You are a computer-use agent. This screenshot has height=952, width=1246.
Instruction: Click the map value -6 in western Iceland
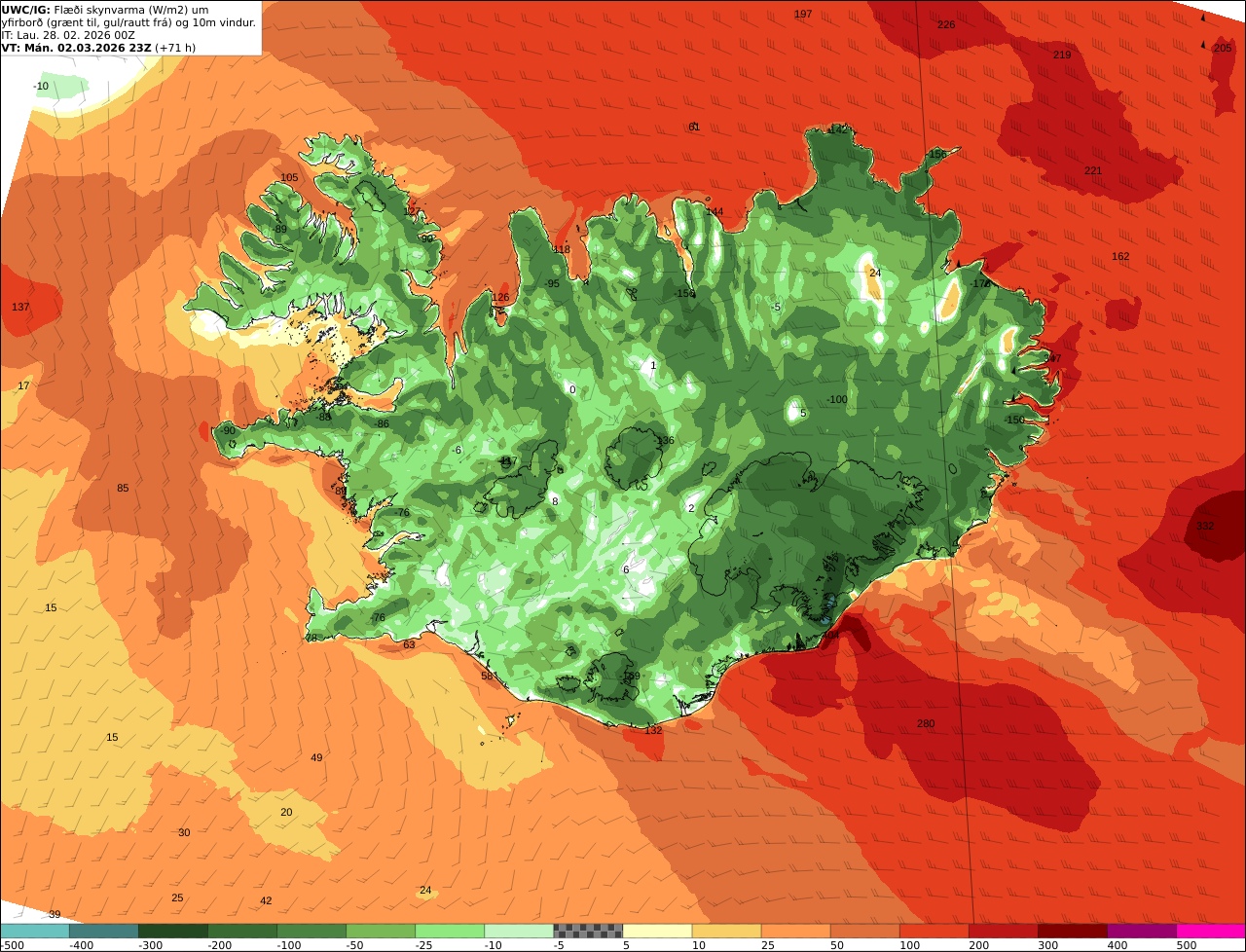[x=457, y=450]
